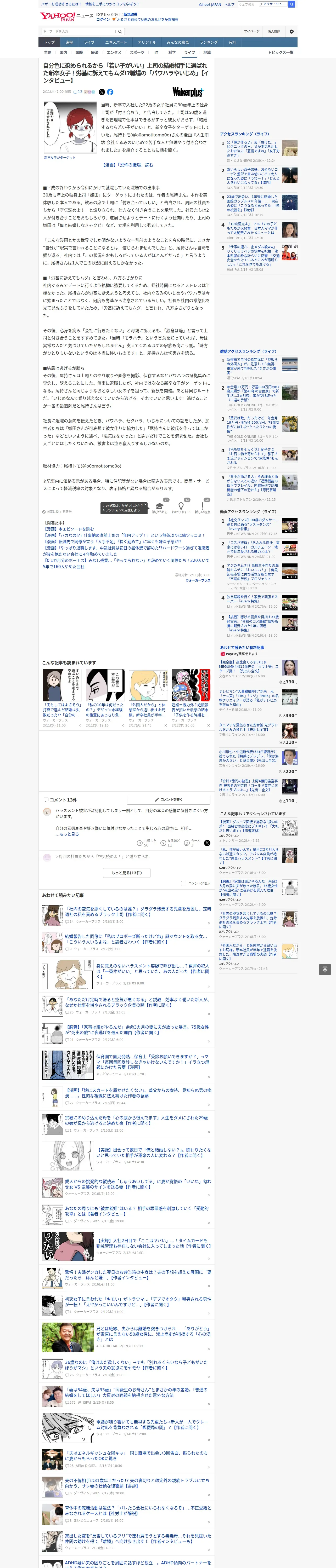336x1568 pixels.
Task: Click the わかりやすい lightbulb reaction
Action: 181,506
